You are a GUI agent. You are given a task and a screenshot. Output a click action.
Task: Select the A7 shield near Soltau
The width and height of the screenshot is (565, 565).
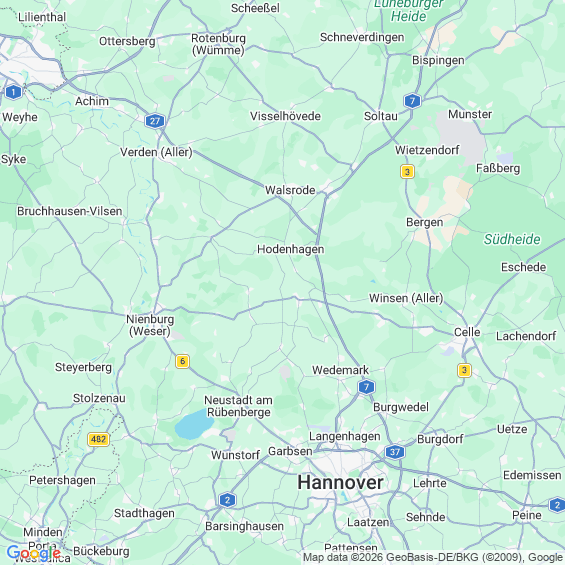click(413, 101)
